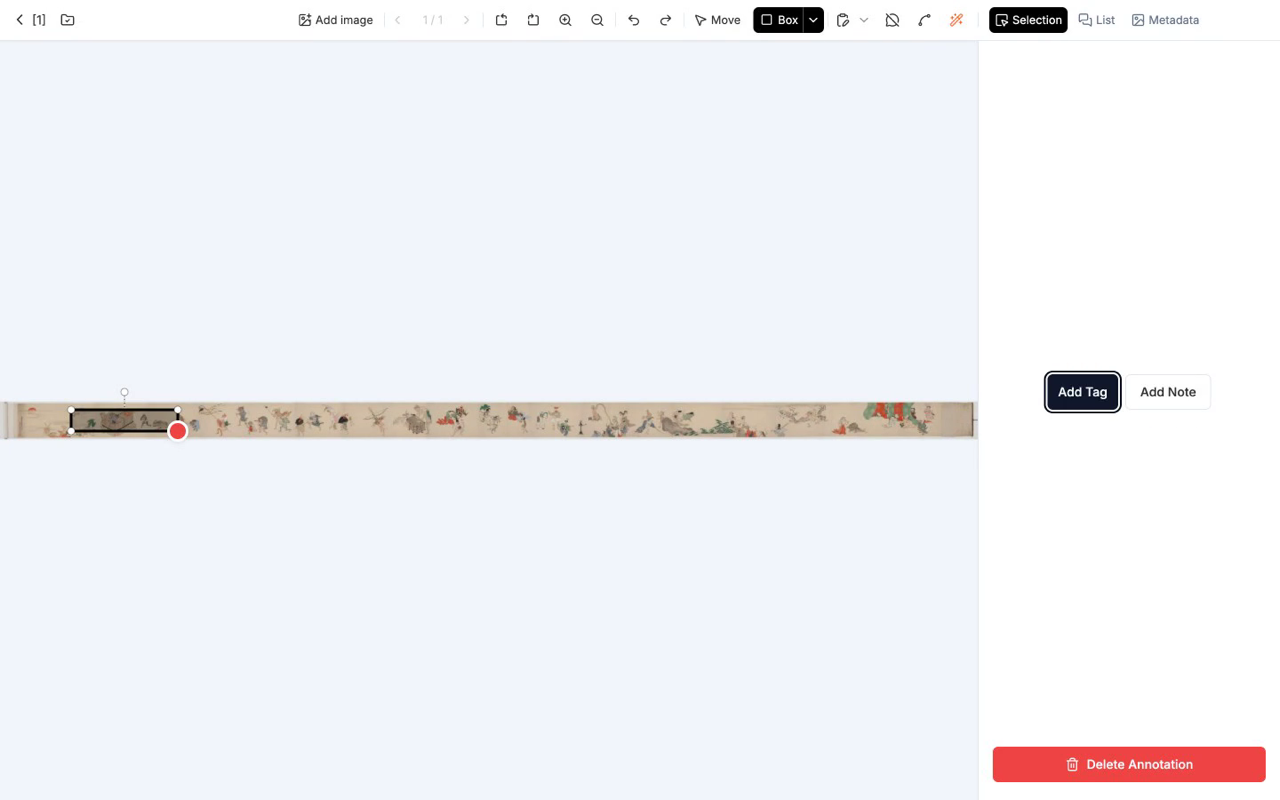1280x800 pixels.
Task: Click the red corner handle of the box
Action: coord(178,431)
